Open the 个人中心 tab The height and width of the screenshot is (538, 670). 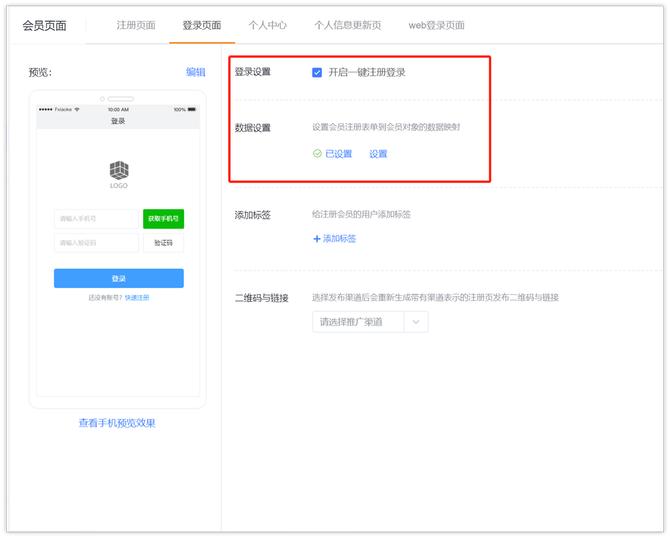[x=267, y=25]
